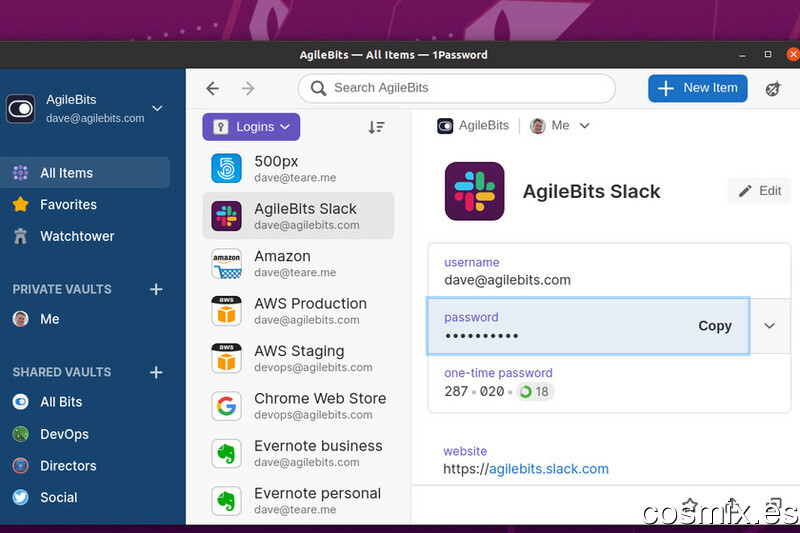Screen dimensions: 800x533
Task: Open the Me vault selector dropdown
Action: (560, 125)
